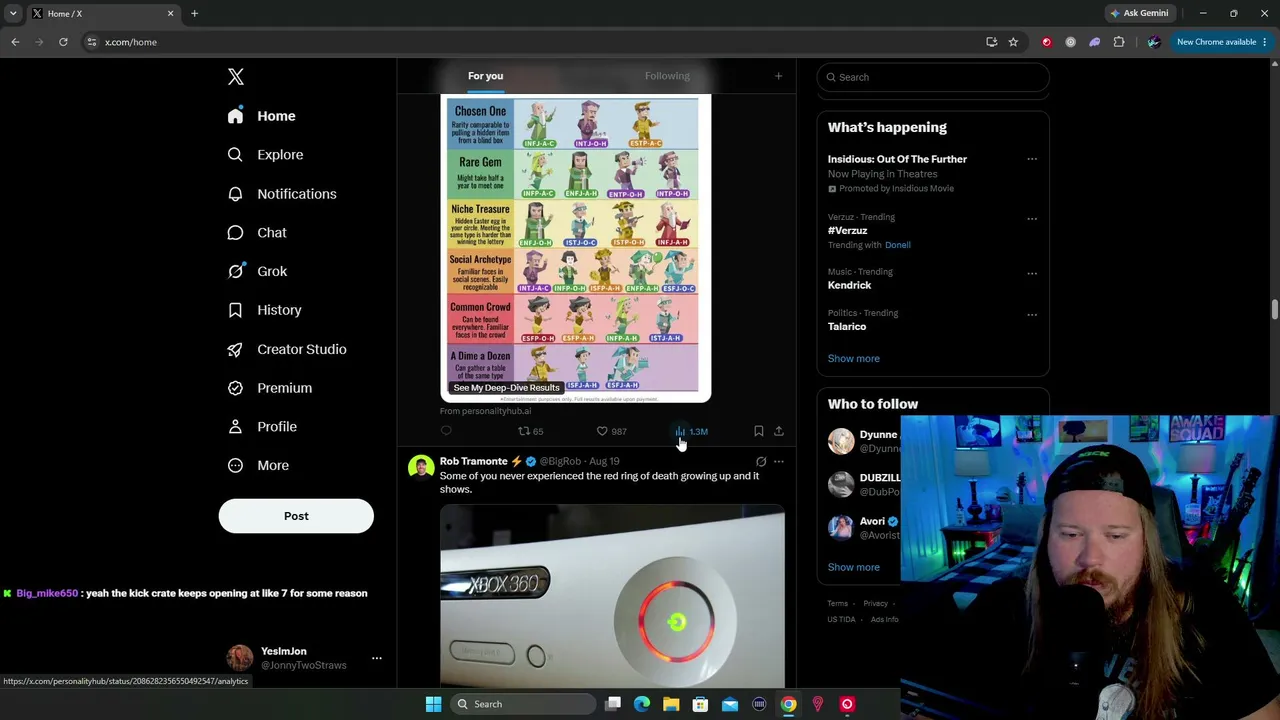Screen dimensions: 1280x720
Task: View analytics showing 1.3M views
Action: click(691, 431)
